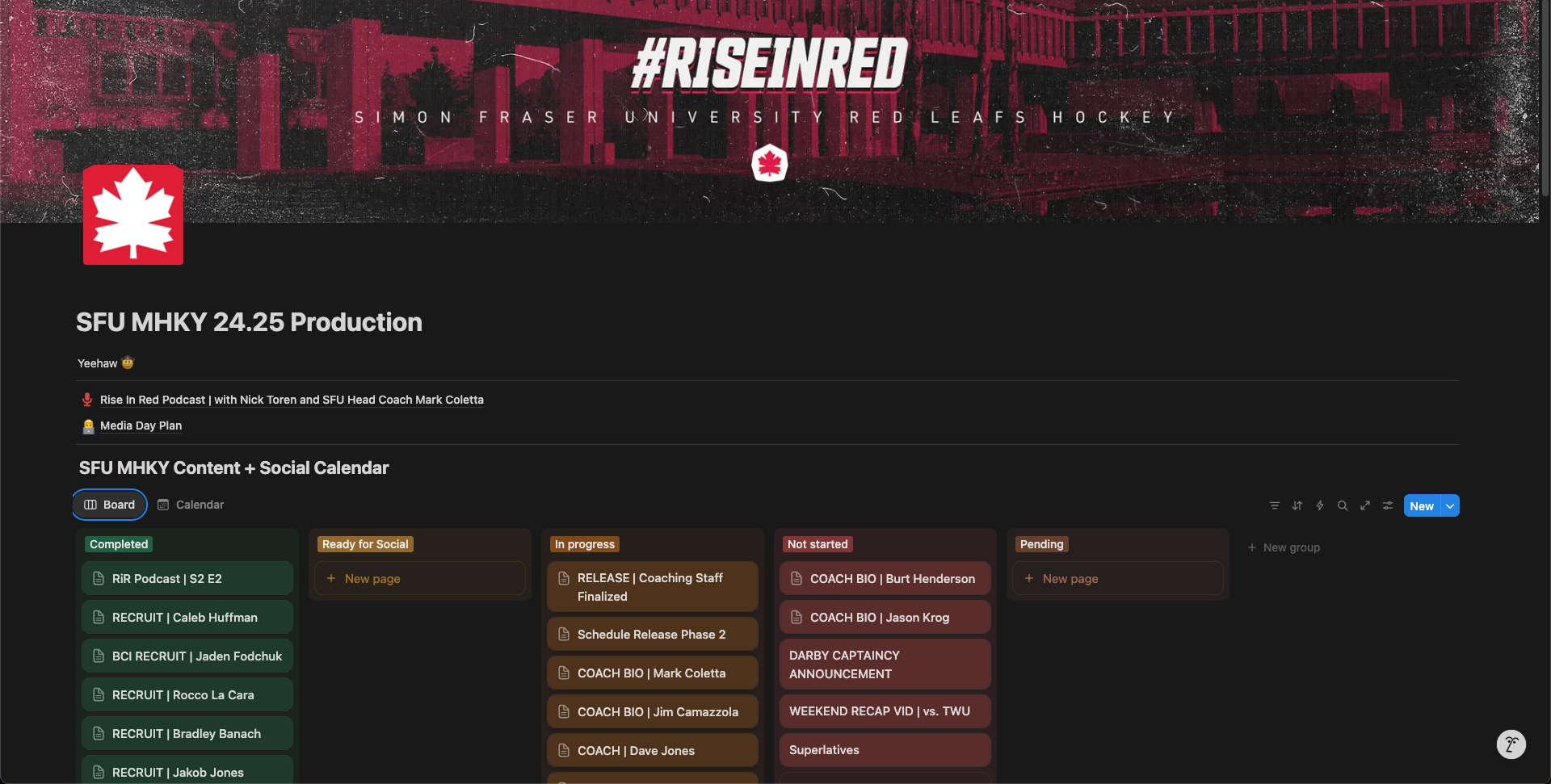Click the filter icon in database toolbar
The height and width of the screenshot is (784, 1551).
point(1275,505)
